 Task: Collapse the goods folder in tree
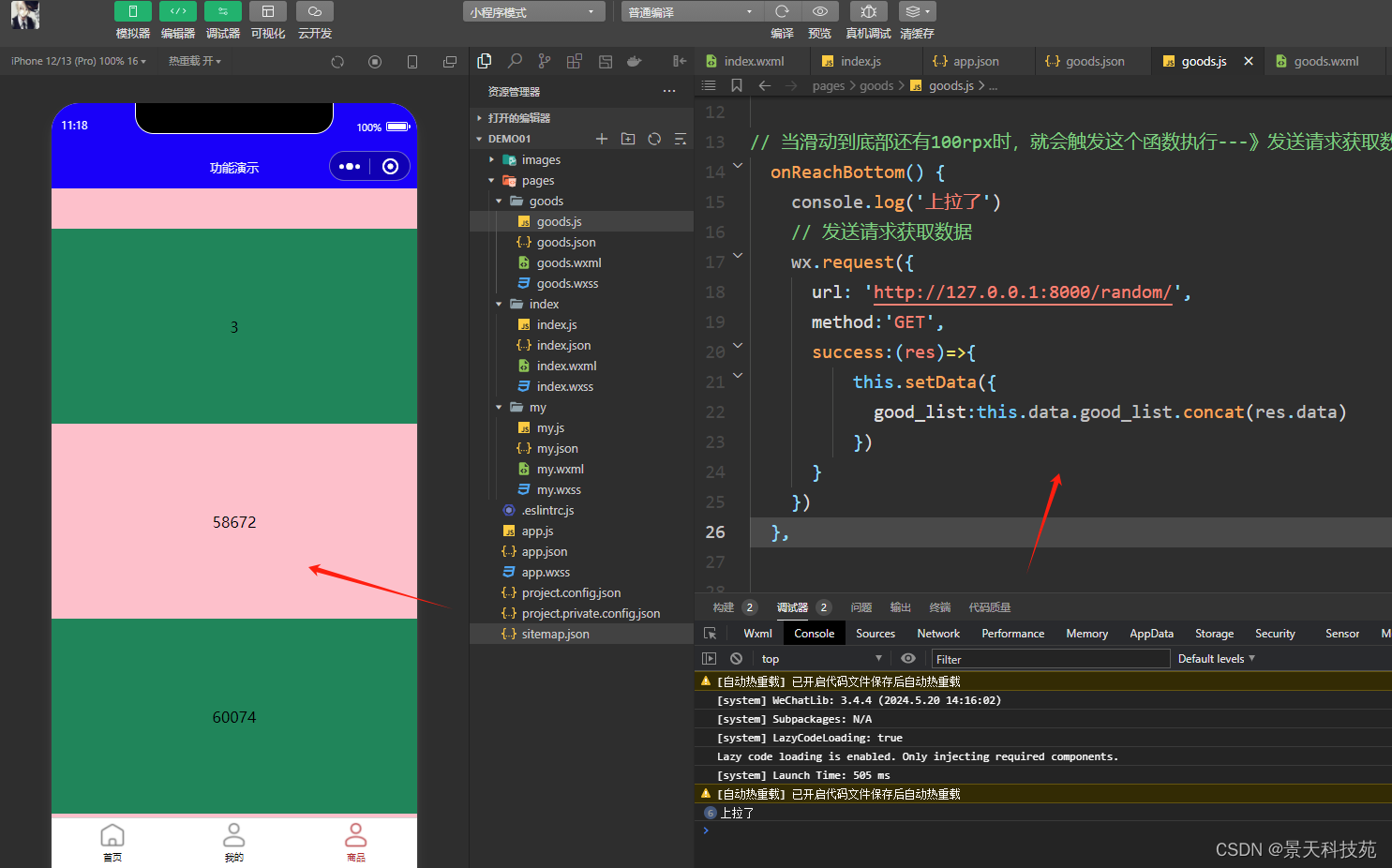(x=546, y=201)
